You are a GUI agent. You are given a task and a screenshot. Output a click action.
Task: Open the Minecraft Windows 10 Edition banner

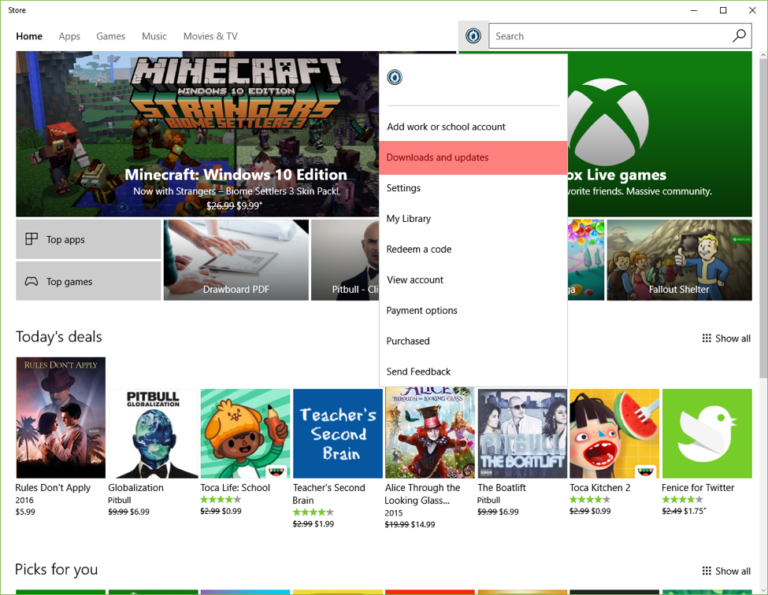coord(197,134)
